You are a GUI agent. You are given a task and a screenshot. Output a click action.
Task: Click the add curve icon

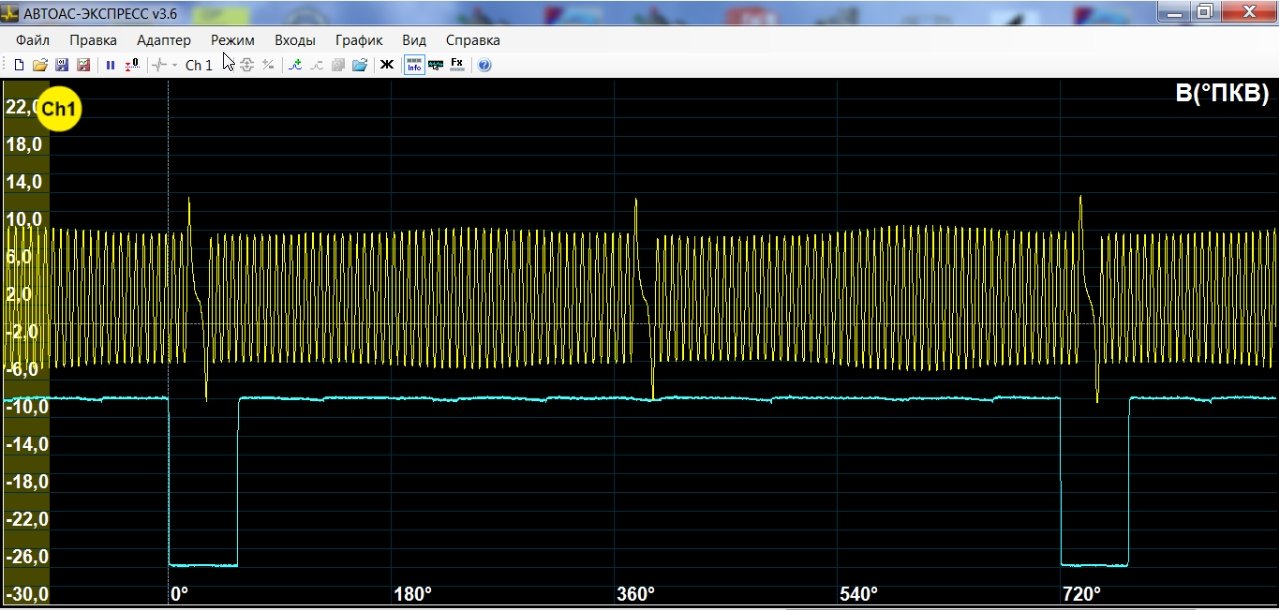pos(295,65)
